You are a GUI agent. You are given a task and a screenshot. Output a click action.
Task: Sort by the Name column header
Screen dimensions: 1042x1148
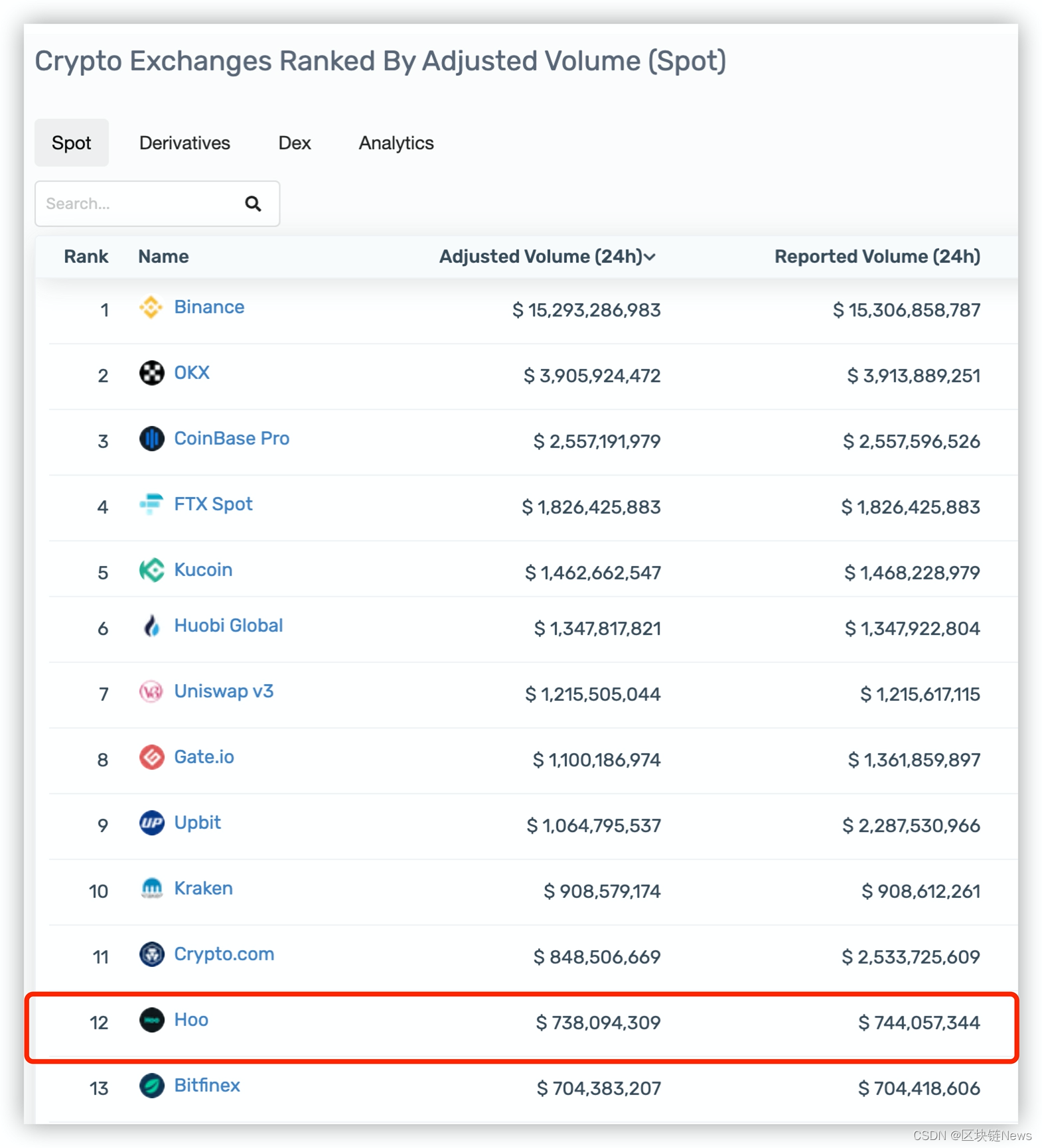(x=163, y=257)
